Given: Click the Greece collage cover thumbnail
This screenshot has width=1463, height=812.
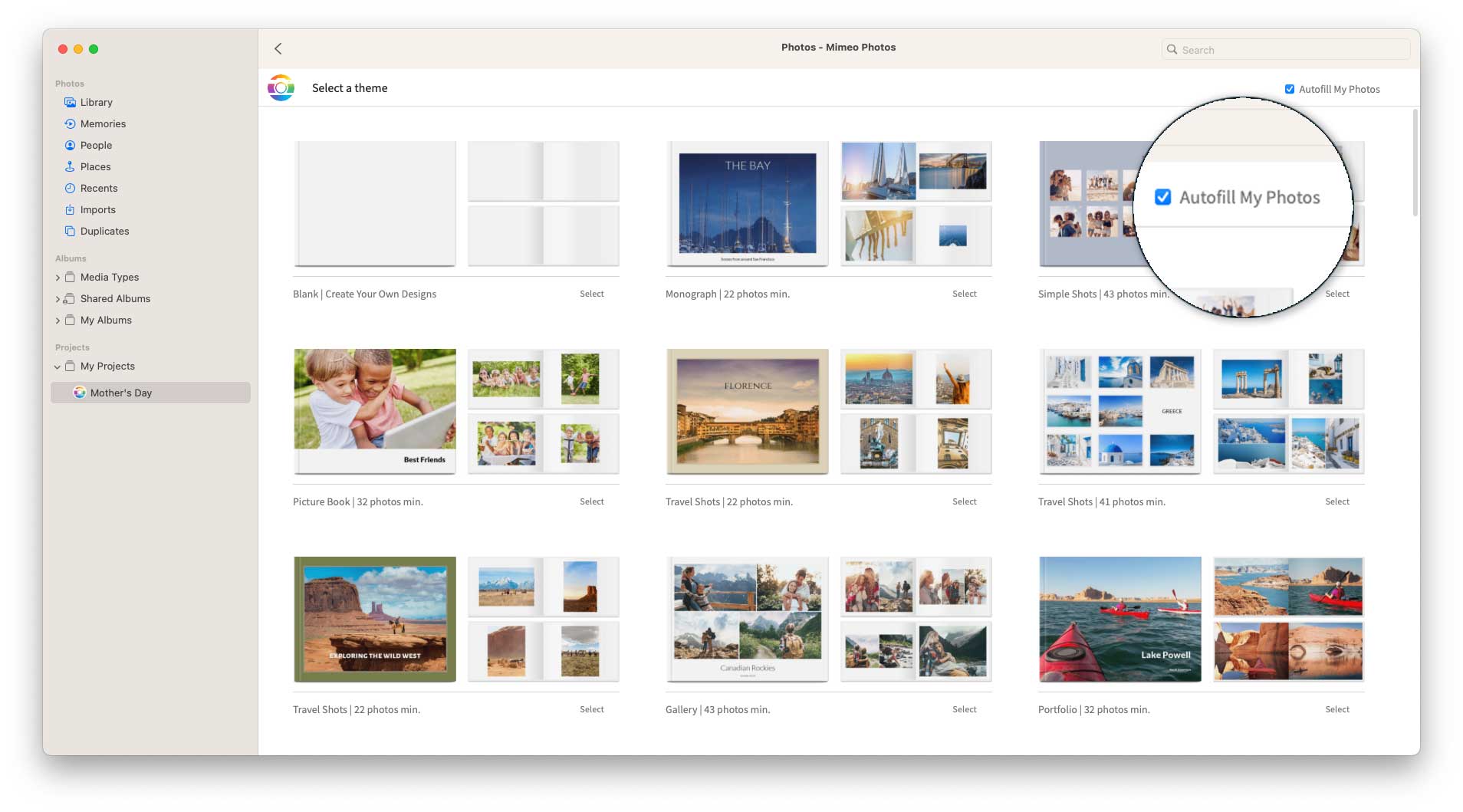Looking at the screenshot, I should tap(1120, 412).
